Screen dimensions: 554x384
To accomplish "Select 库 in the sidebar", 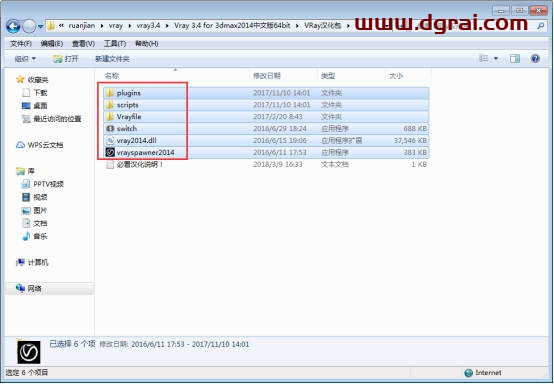I will pyautogui.click(x=31, y=171).
